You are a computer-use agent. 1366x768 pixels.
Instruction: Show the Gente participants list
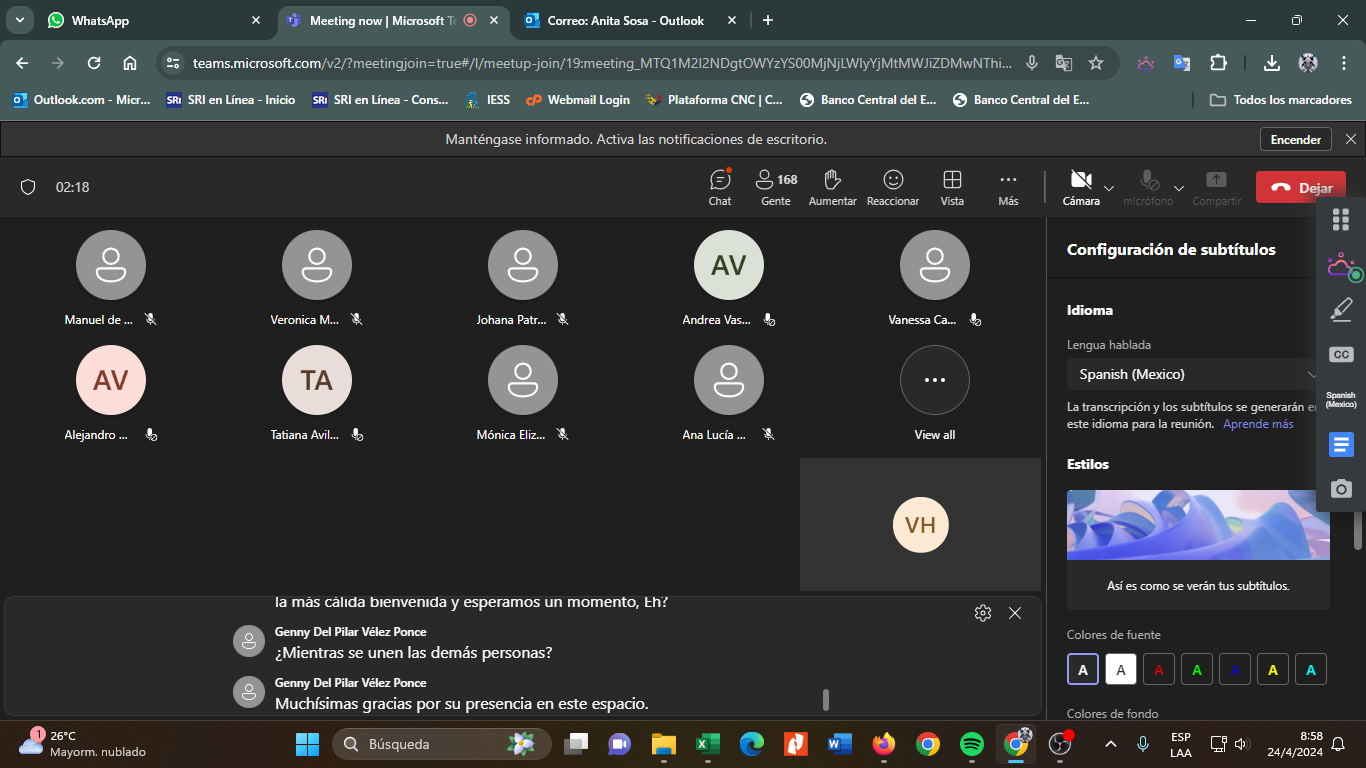pos(775,186)
